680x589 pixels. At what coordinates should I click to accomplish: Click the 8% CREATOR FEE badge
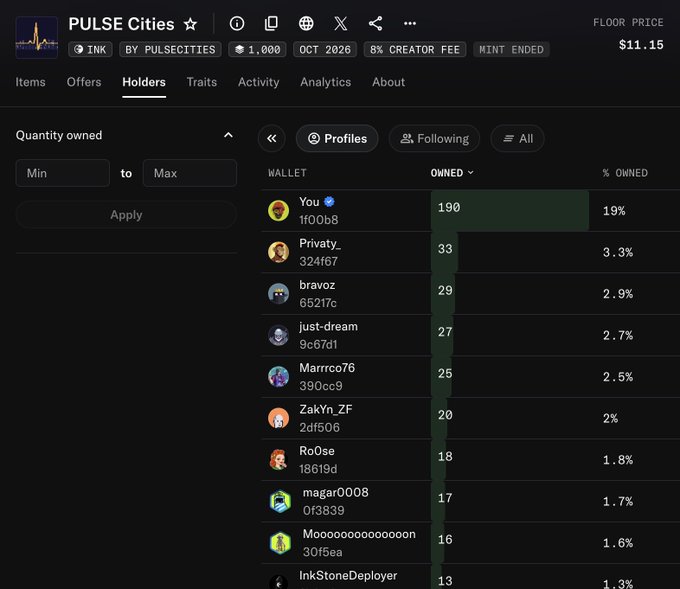click(x=415, y=49)
